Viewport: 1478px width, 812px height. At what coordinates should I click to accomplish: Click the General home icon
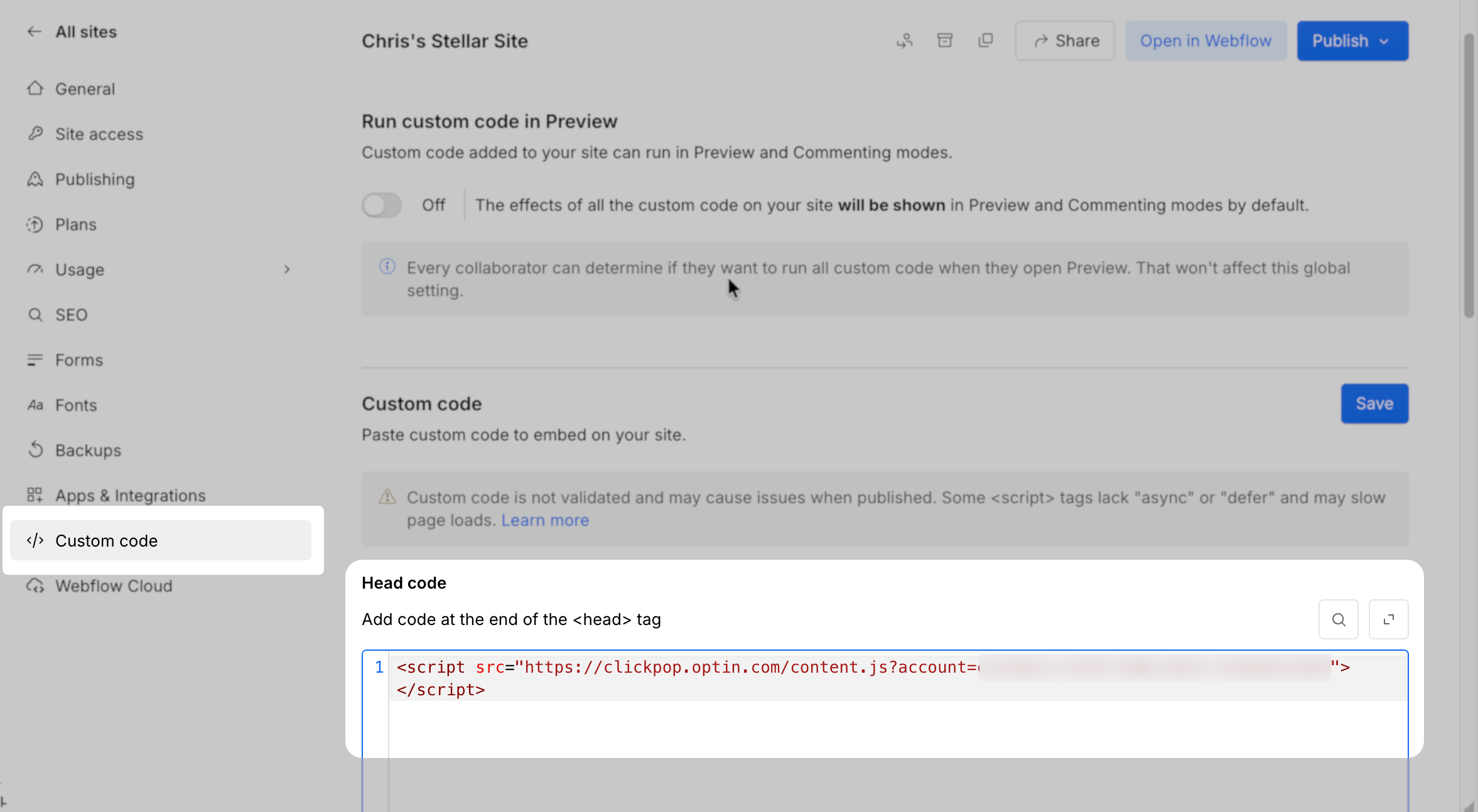click(35, 88)
